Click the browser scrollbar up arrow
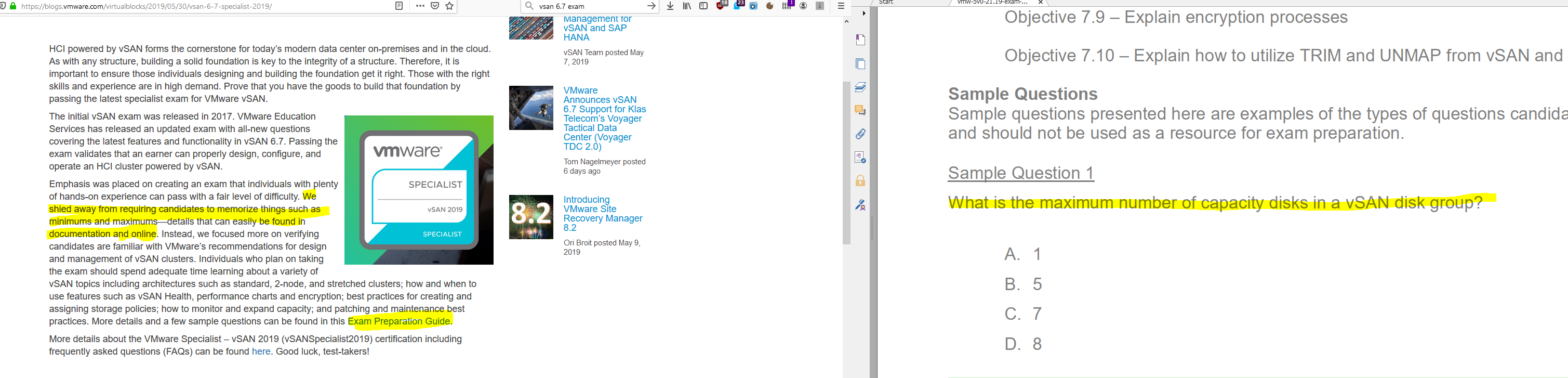 [846, 21]
